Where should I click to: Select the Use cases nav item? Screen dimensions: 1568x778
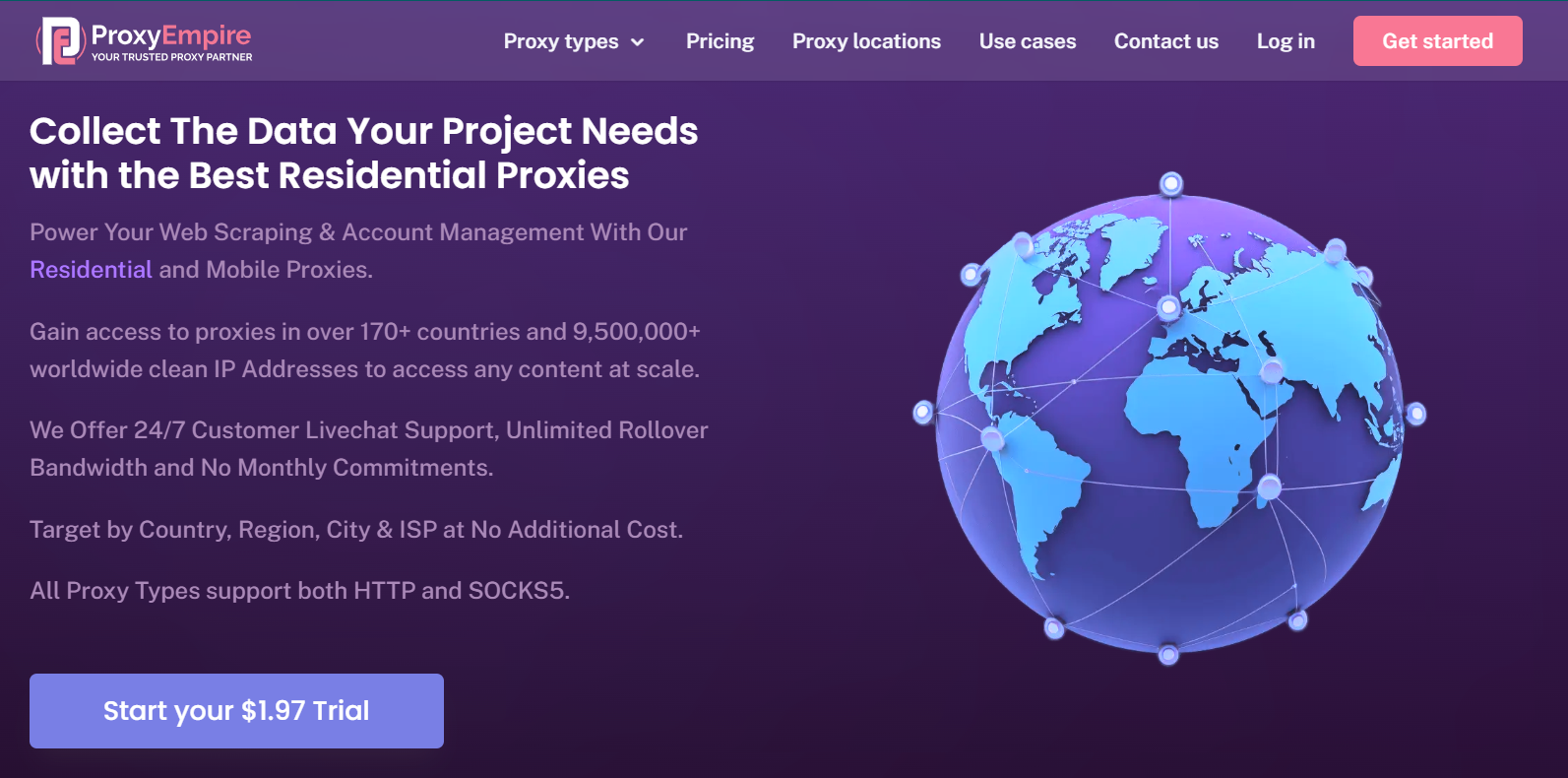[x=1027, y=41]
